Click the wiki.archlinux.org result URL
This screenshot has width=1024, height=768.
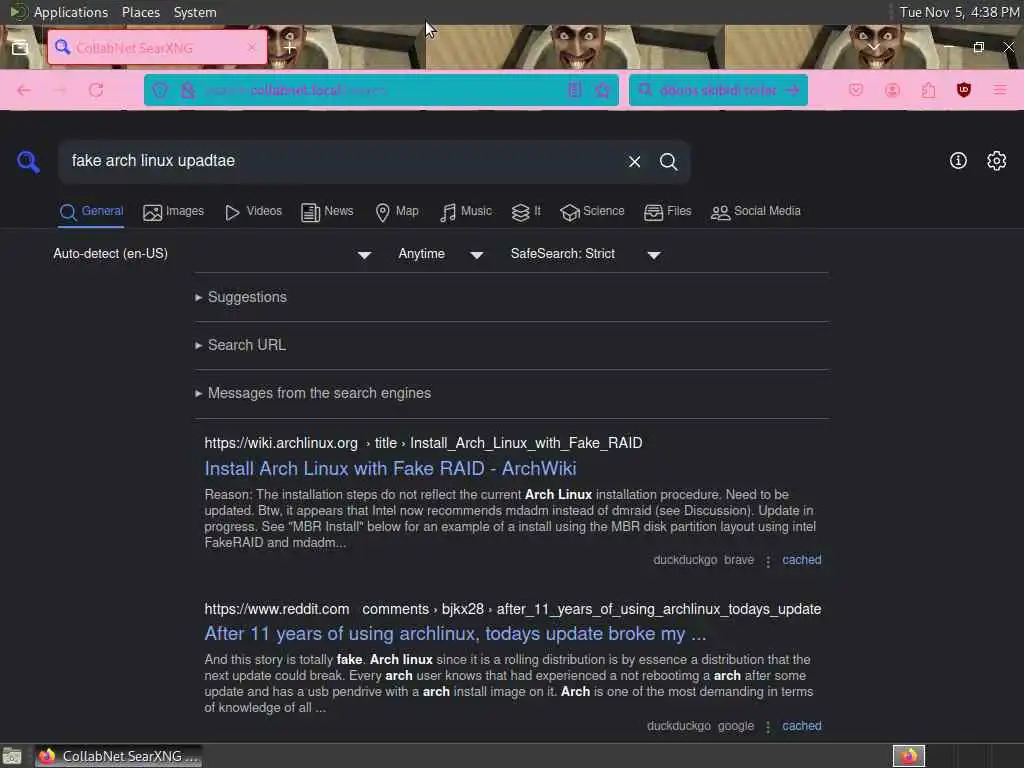tap(423, 443)
